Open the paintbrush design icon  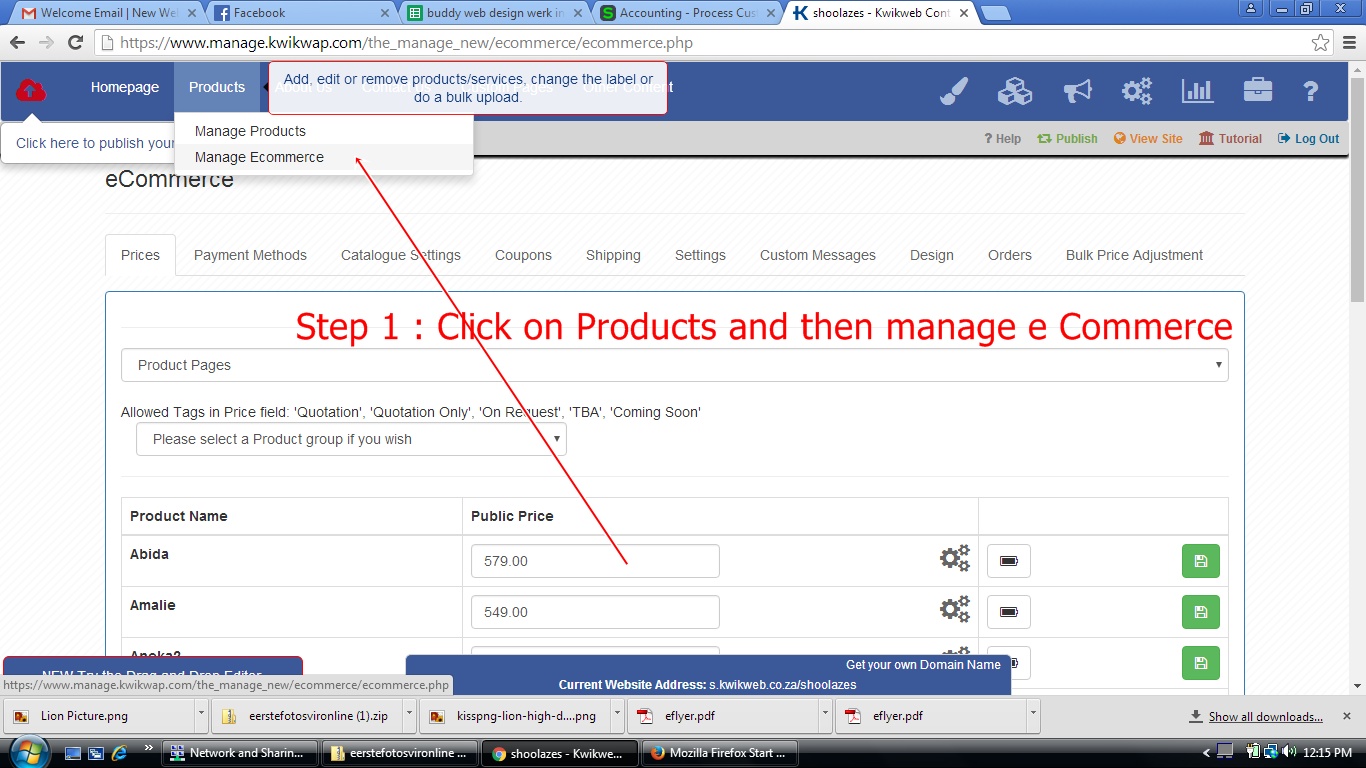954,91
